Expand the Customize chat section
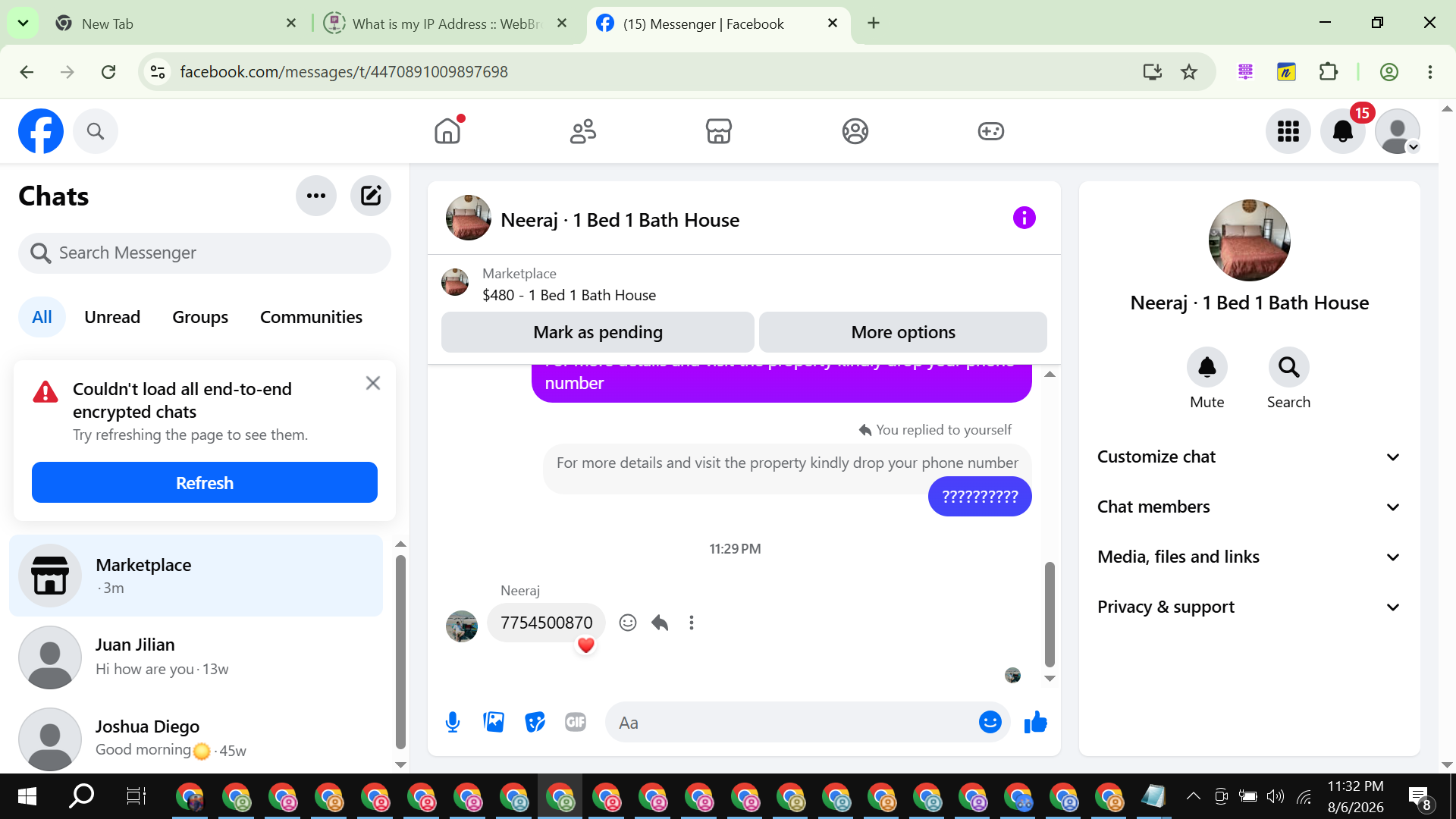 click(x=1249, y=457)
